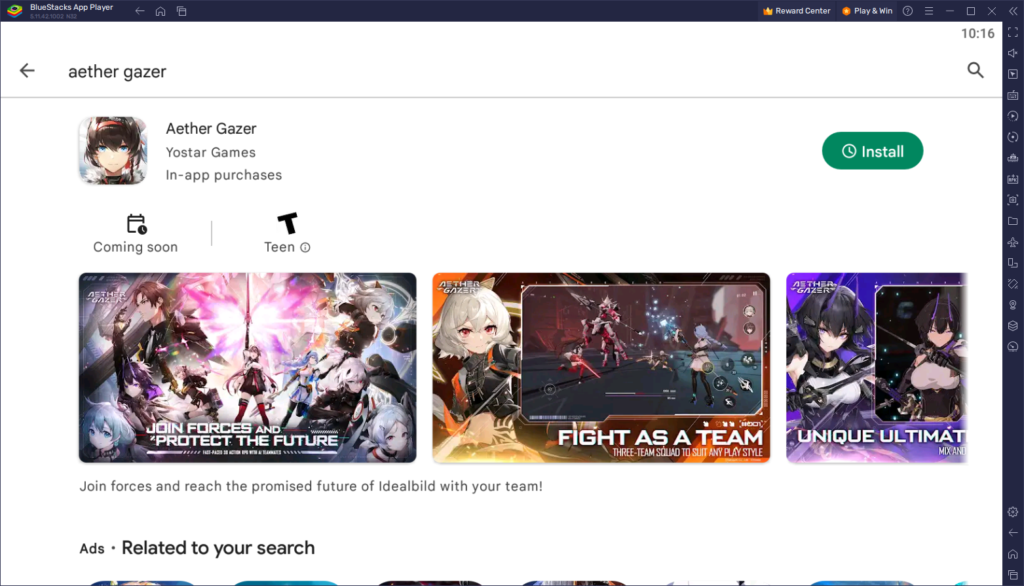The width and height of the screenshot is (1024, 586).
Task: Open the Yostar Games developer page
Action: pos(210,152)
